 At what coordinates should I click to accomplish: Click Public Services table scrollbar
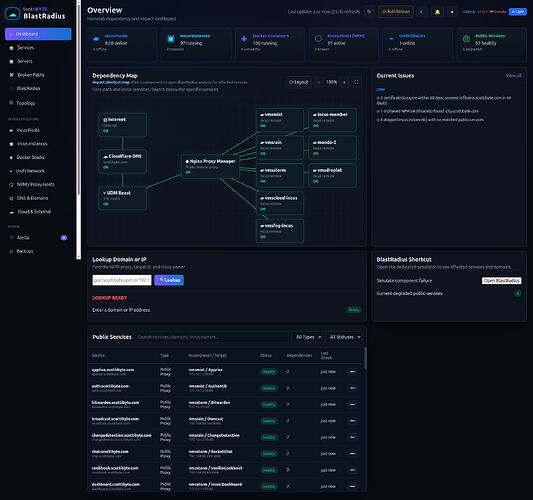pos(365,358)
